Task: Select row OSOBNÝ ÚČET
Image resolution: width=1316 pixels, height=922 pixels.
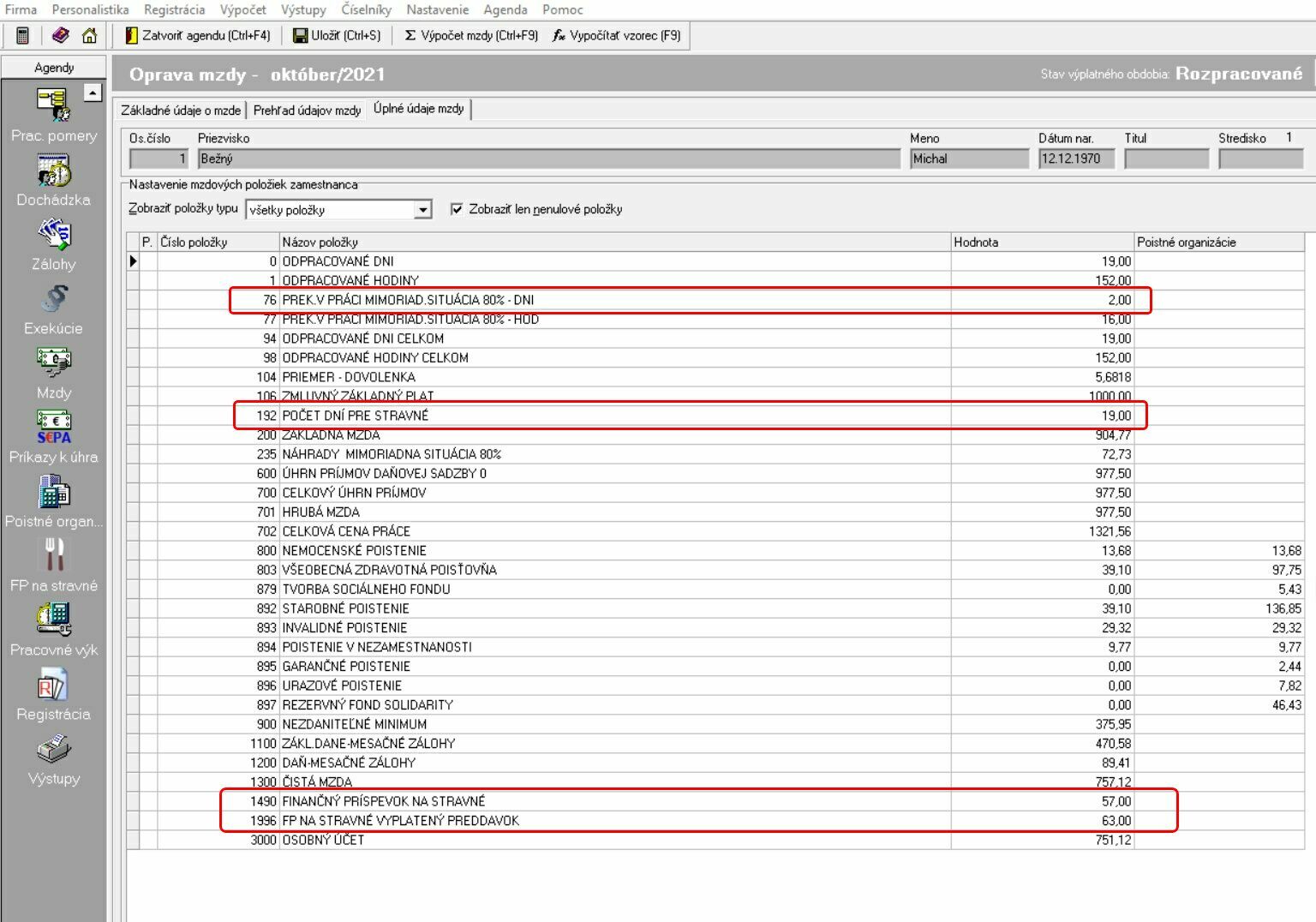Action: [715, 840]
